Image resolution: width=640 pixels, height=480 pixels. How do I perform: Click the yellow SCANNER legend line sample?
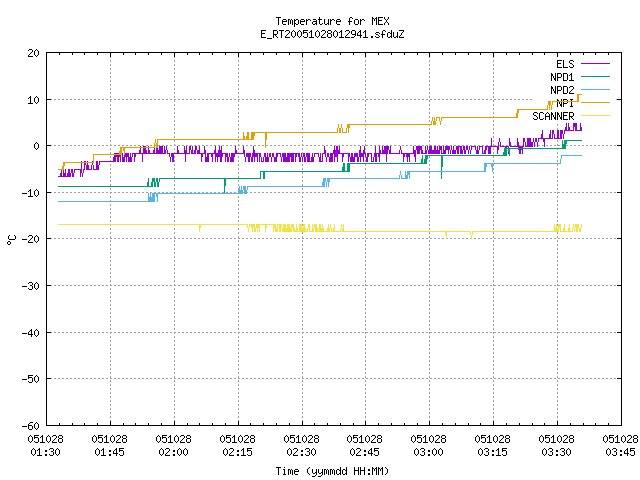coord(595,116)
